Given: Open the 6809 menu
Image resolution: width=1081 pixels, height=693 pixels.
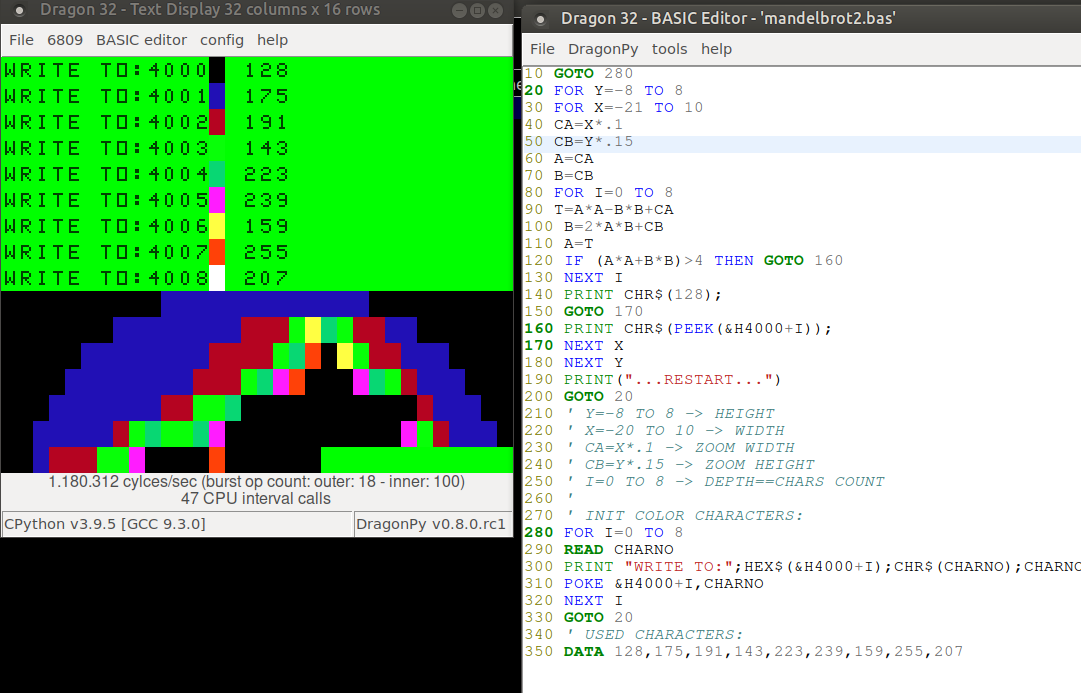Looking at the screenshot, I should tap(65, 40).
